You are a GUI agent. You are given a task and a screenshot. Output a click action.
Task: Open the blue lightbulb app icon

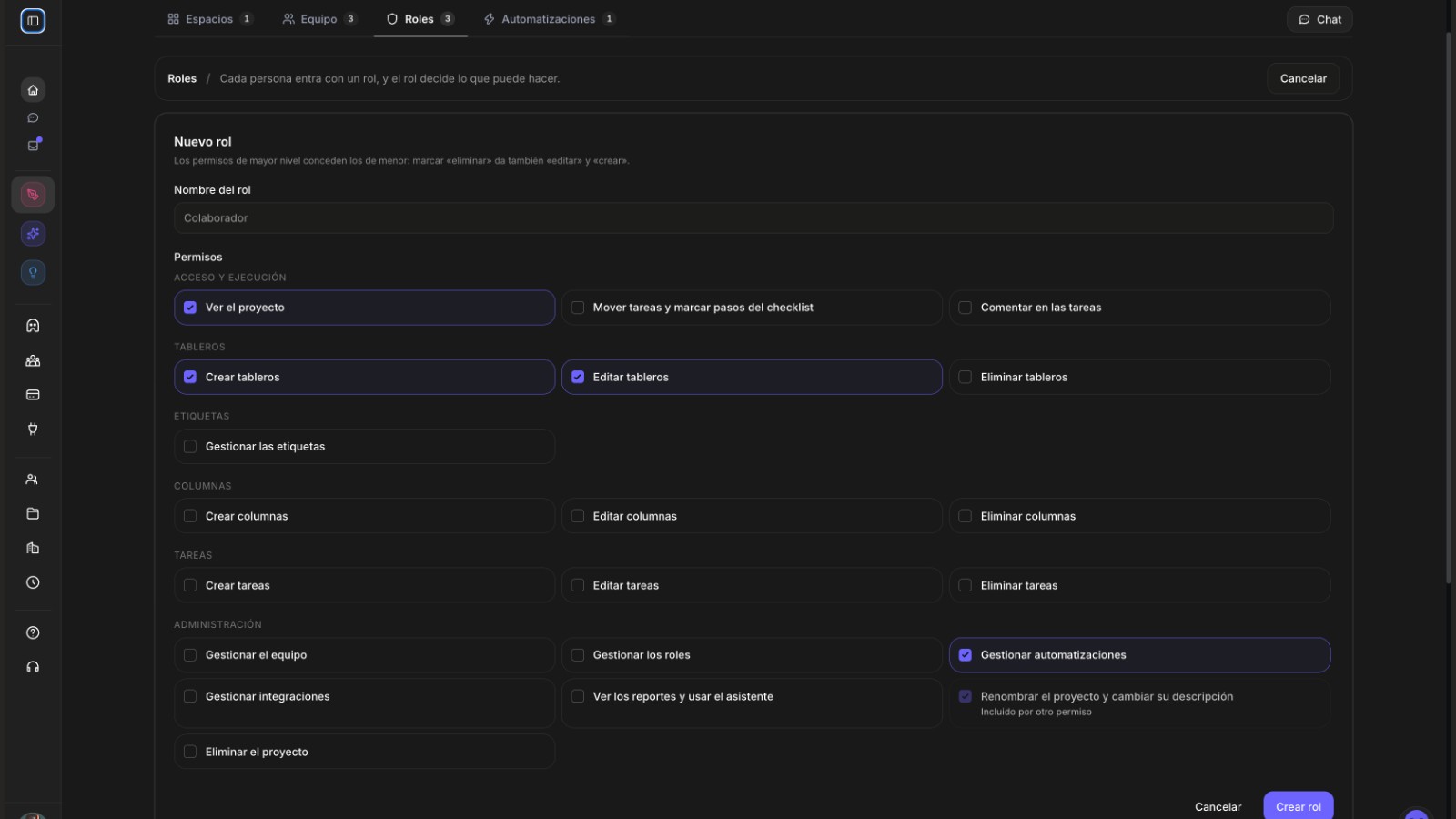pyautogui.click(x=33, y=272)
